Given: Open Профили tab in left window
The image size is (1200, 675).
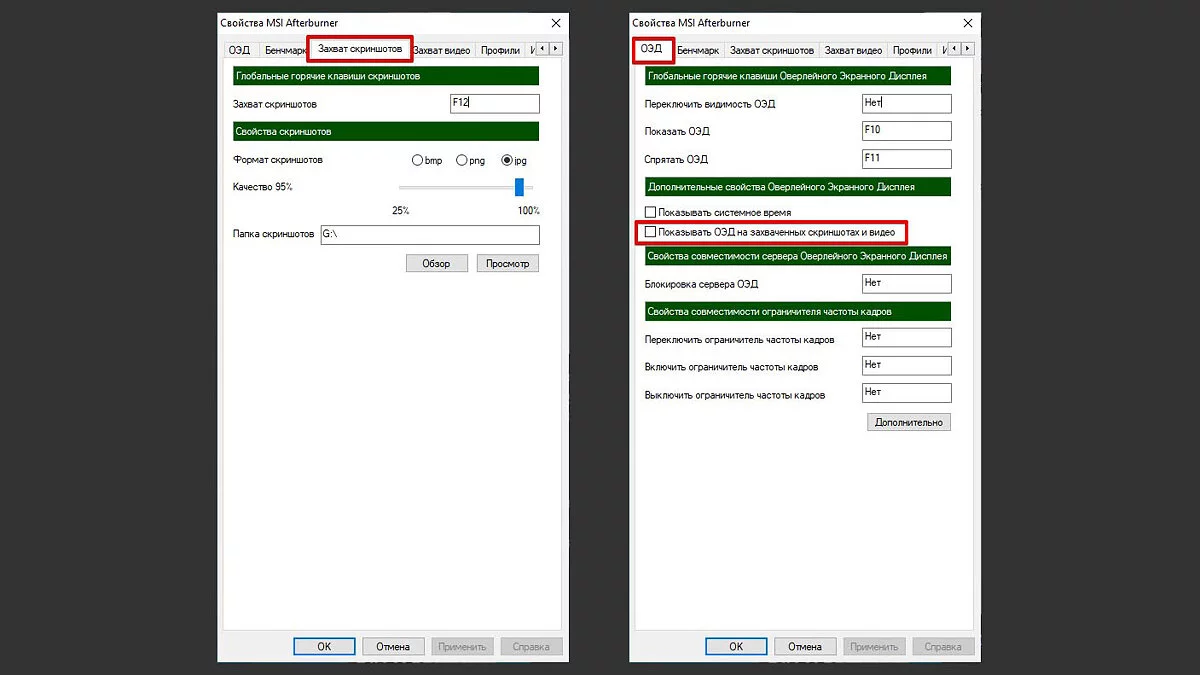Looking at the screenshot, I should click(x=500, y=50).
